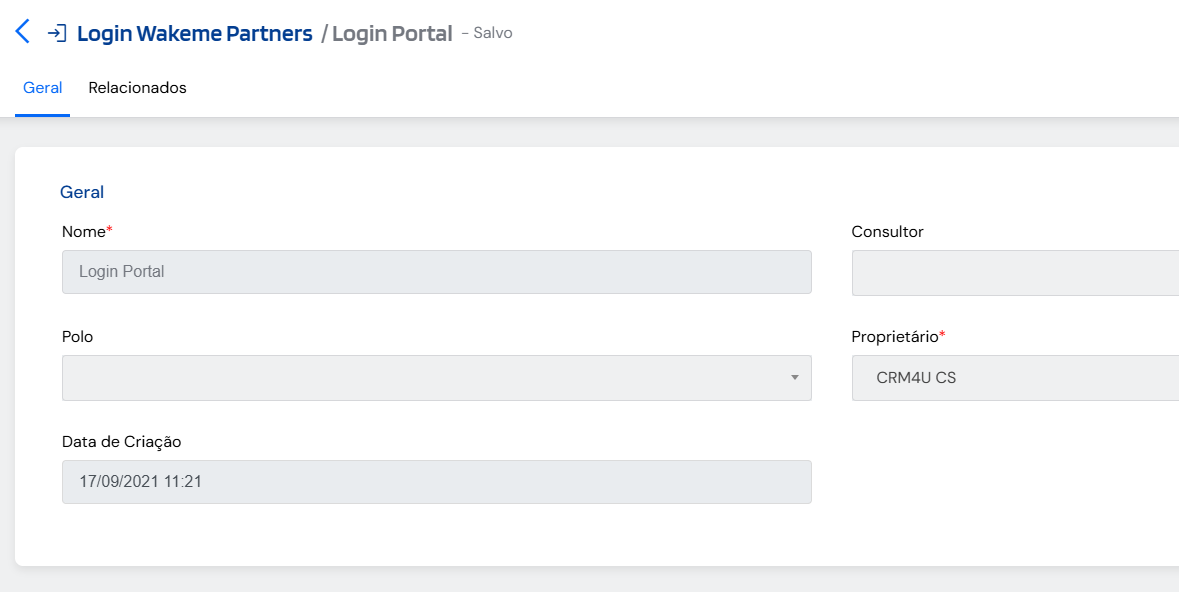Open the Relacionados tab

(138, 88)
